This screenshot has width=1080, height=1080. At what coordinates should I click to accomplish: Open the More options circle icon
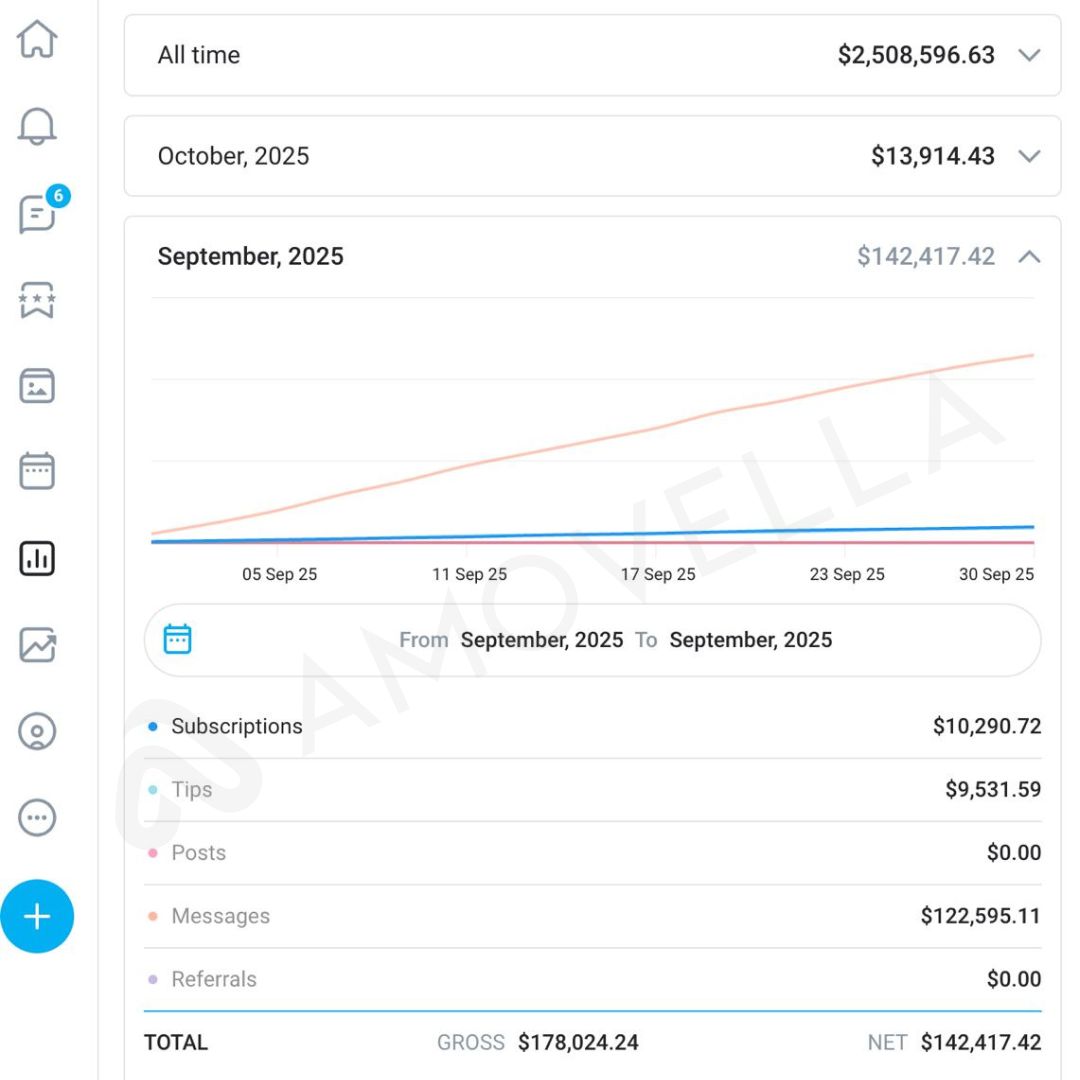click(x=37, y=818)
